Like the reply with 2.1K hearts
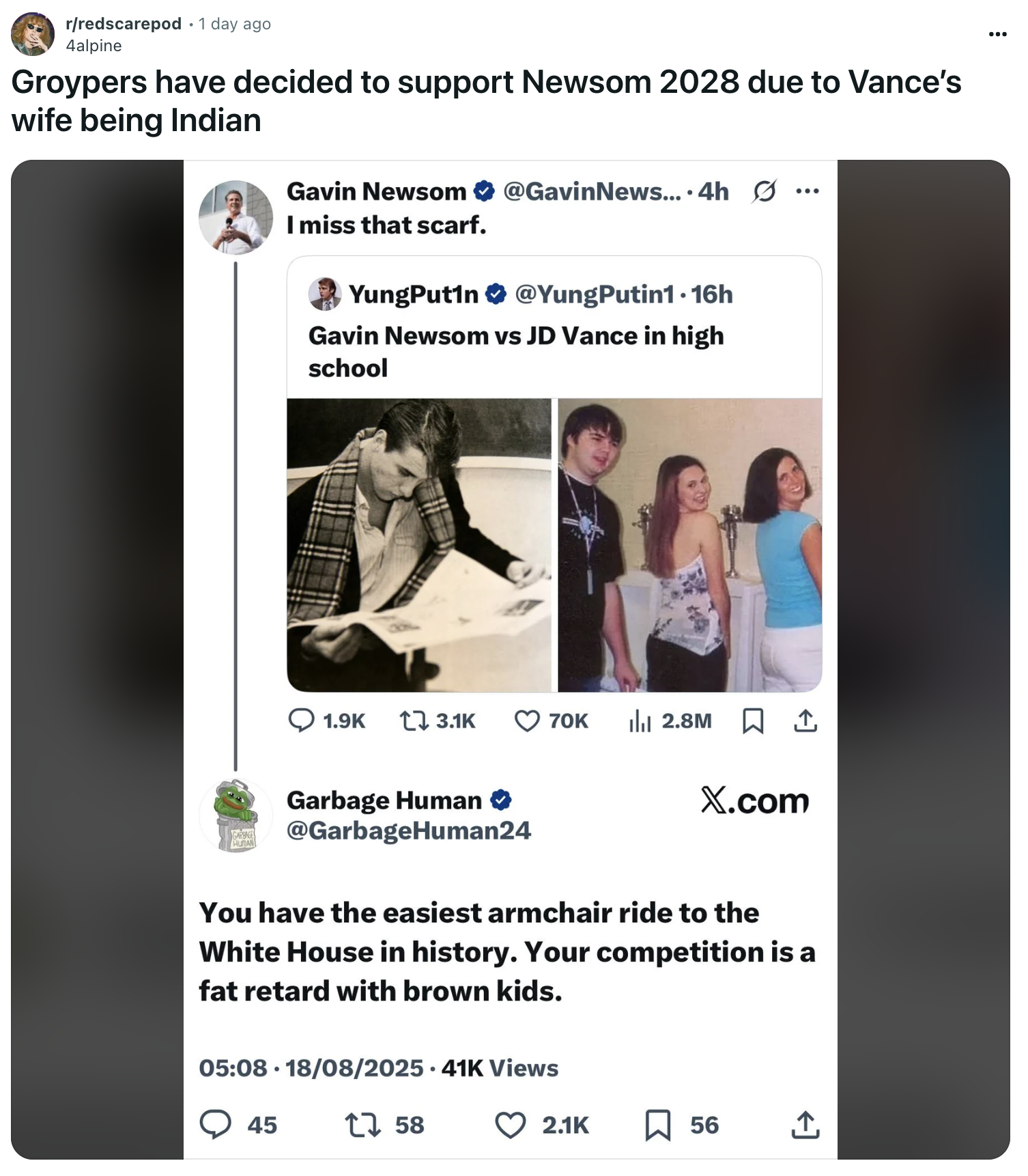 pos(511,1125)
